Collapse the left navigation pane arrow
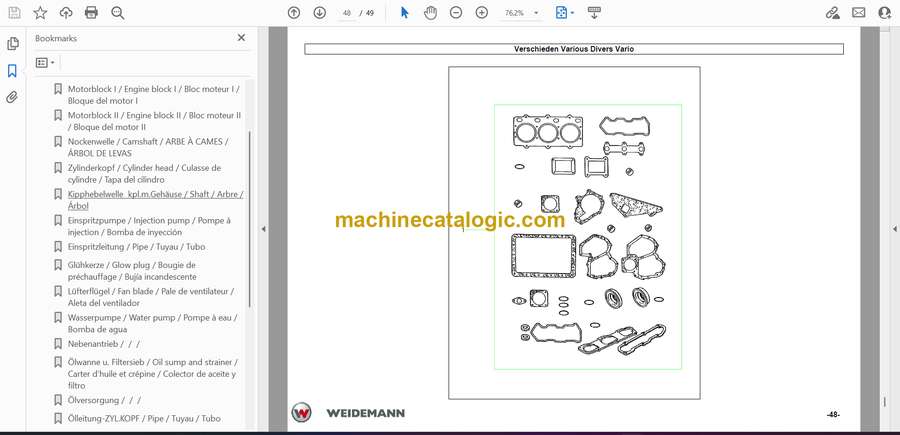 (x=263, y=229)
